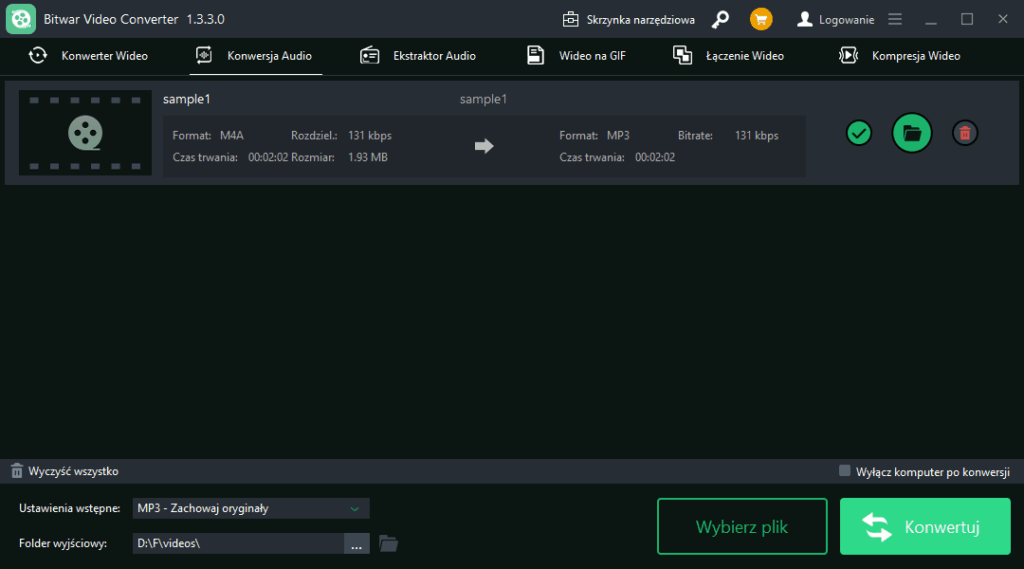
Task: Click the output file name sample1
Action: [483, 99]
